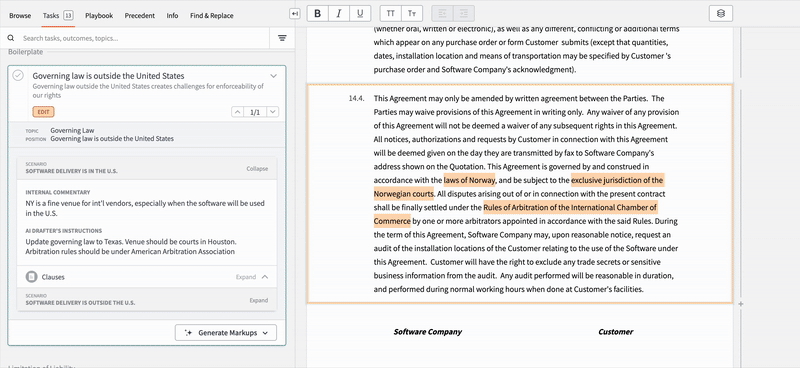This screenshot has height=368, width=800.
Task: Collapse the side panel arrow icon
Action: [x=294, y=14]
